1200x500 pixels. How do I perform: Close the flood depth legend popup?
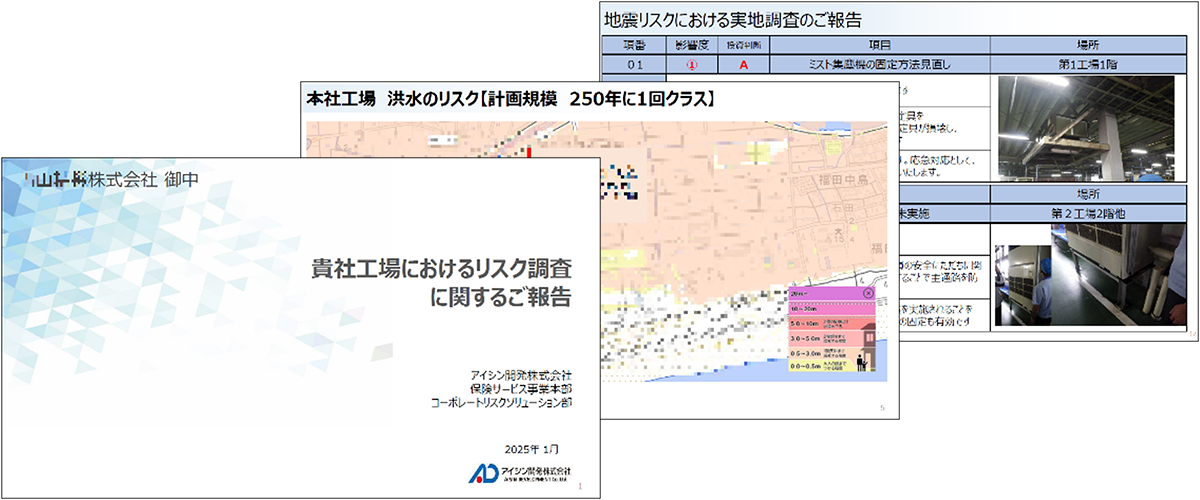tap(867, 294)
